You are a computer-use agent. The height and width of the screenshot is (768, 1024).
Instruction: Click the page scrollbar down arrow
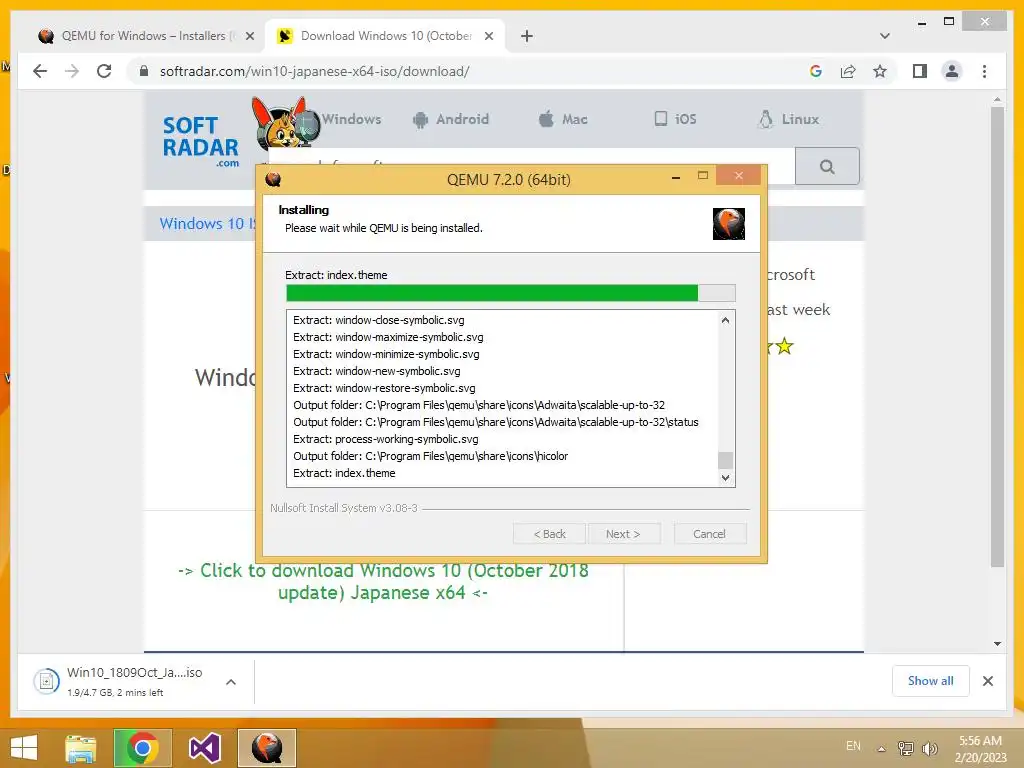pos(997,643)
